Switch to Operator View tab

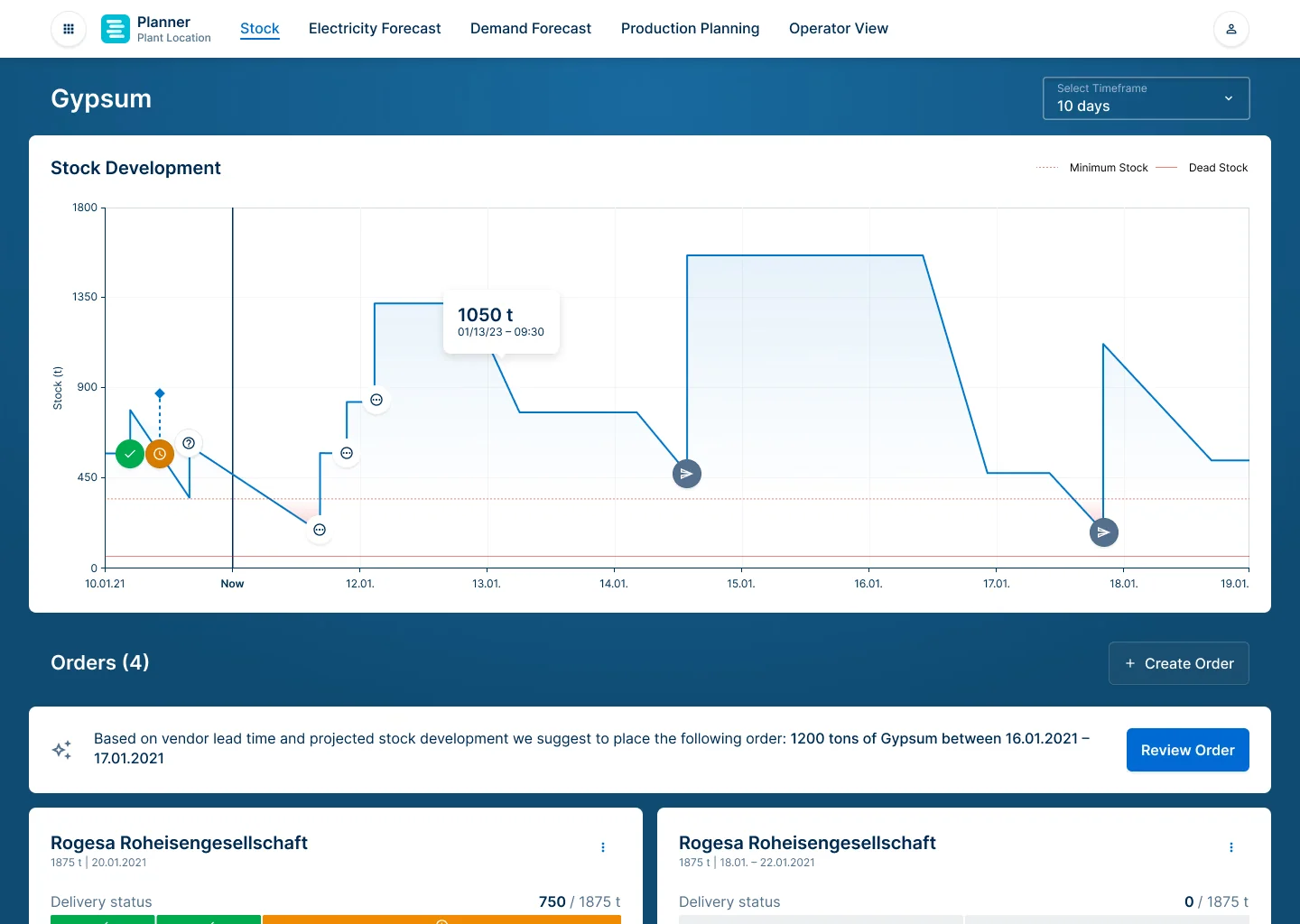tap(839, 29)
